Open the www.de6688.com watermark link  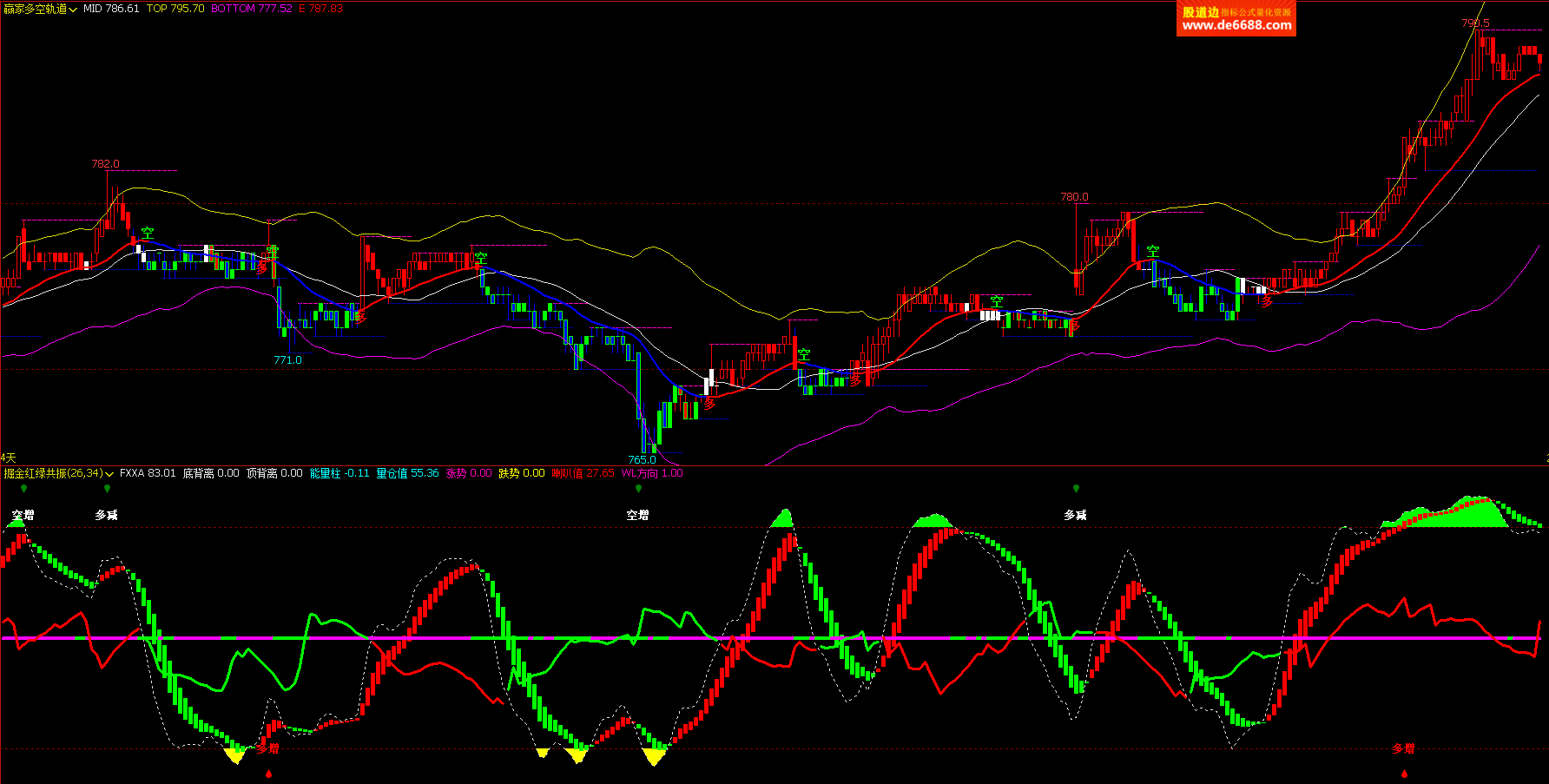click(1236, 25)
